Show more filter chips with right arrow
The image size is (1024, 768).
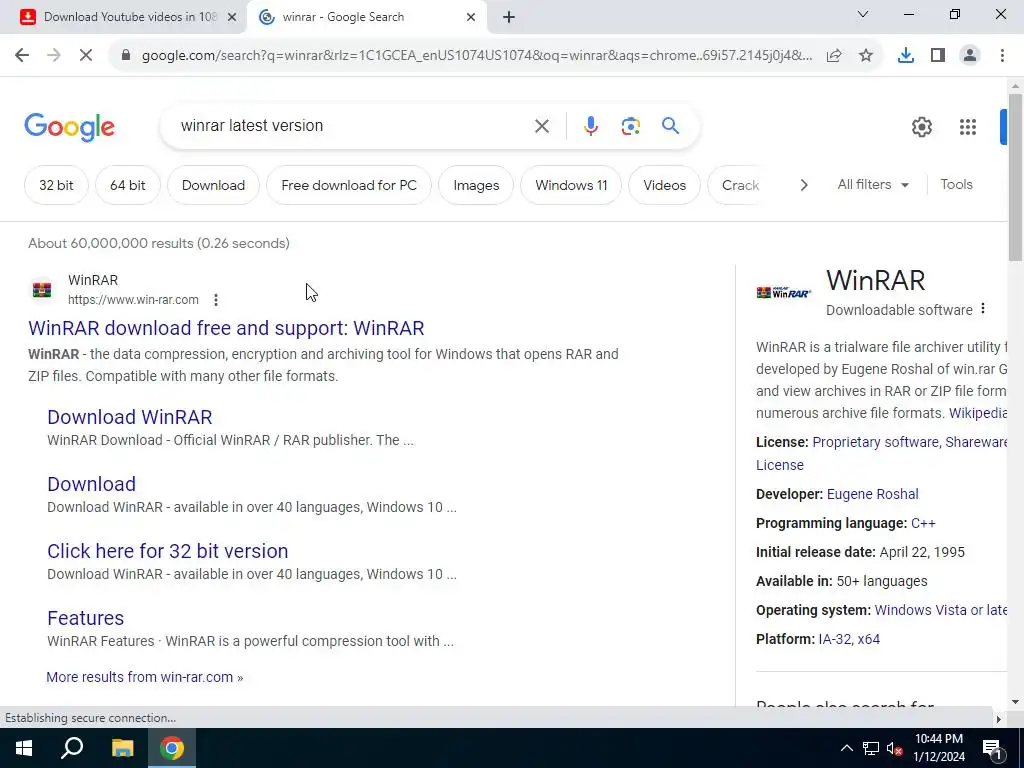[804, 185]
